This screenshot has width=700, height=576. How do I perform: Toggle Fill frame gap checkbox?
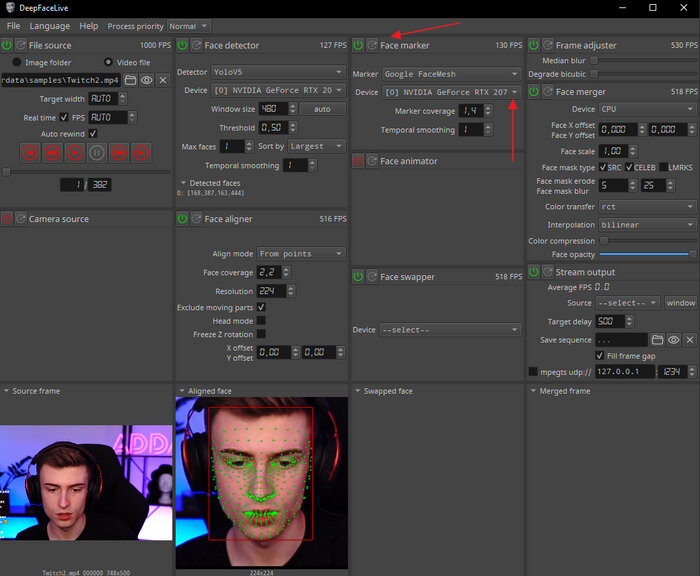tap(600, 355)
